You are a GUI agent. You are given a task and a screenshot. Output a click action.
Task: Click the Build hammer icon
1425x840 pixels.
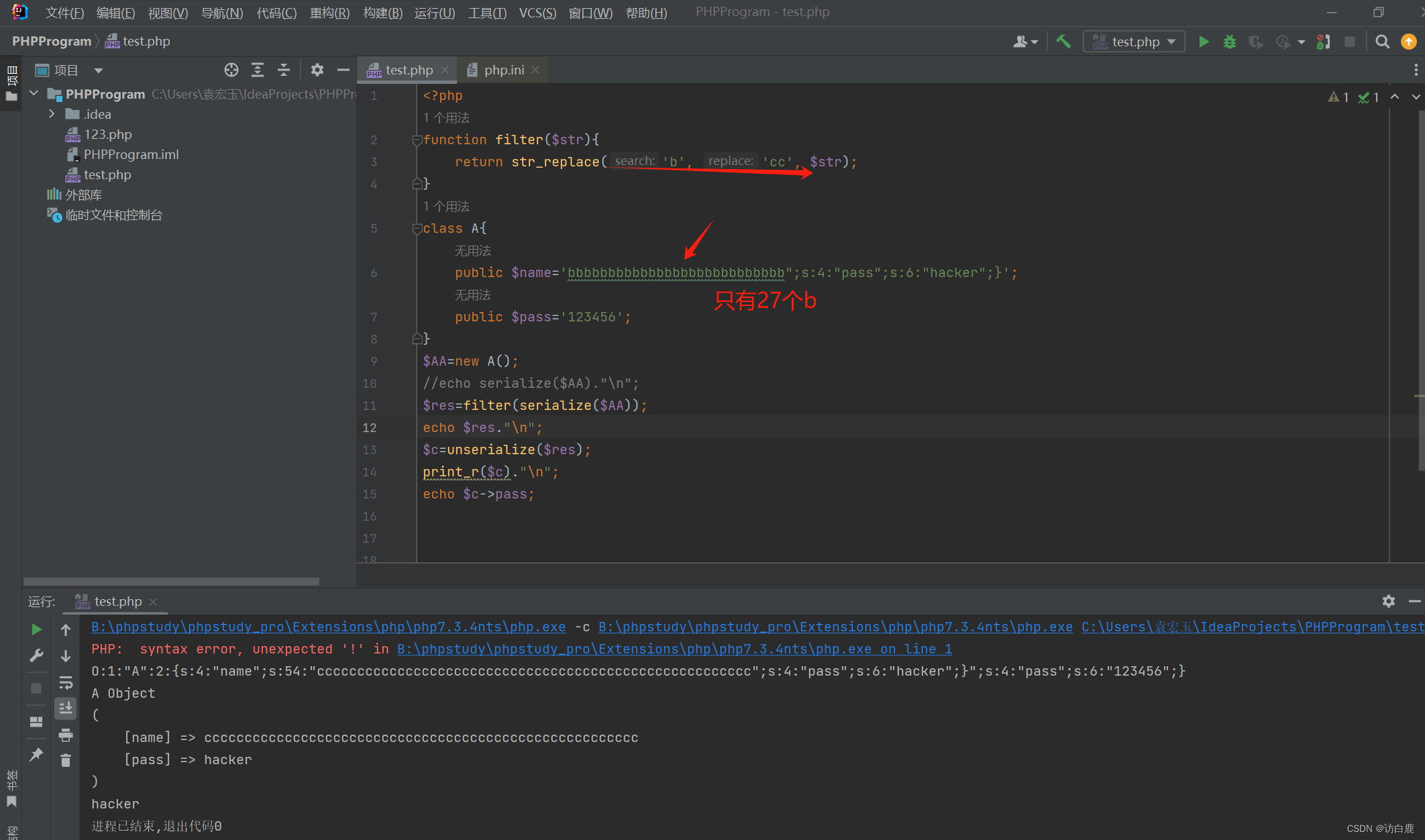pyautogui.click(x=1063, y=42)
